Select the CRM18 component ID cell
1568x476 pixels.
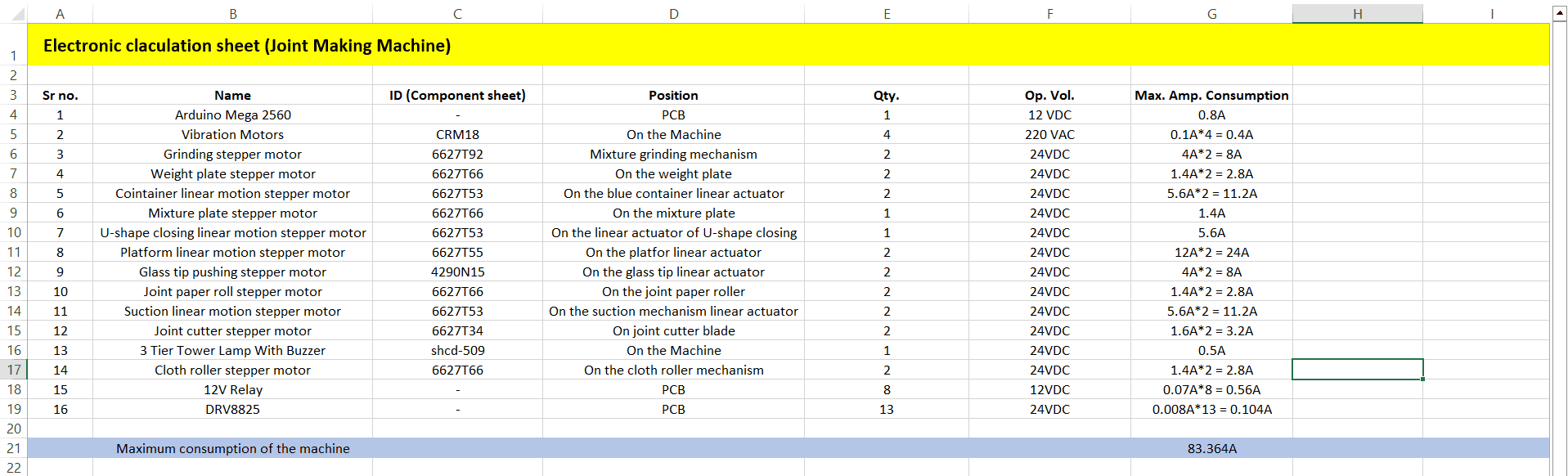[x=457, y=134]
